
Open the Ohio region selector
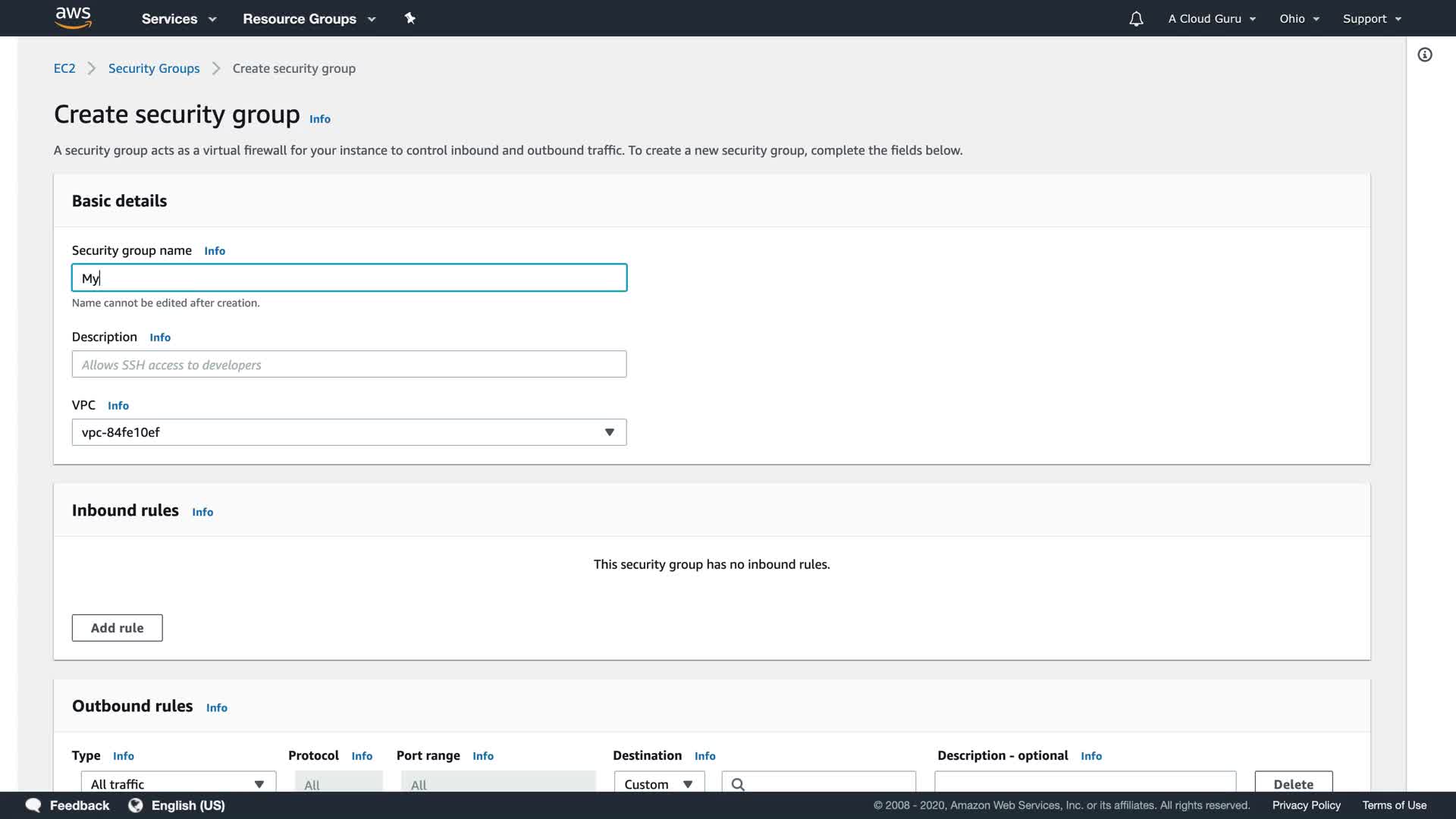click(1299, 19)
